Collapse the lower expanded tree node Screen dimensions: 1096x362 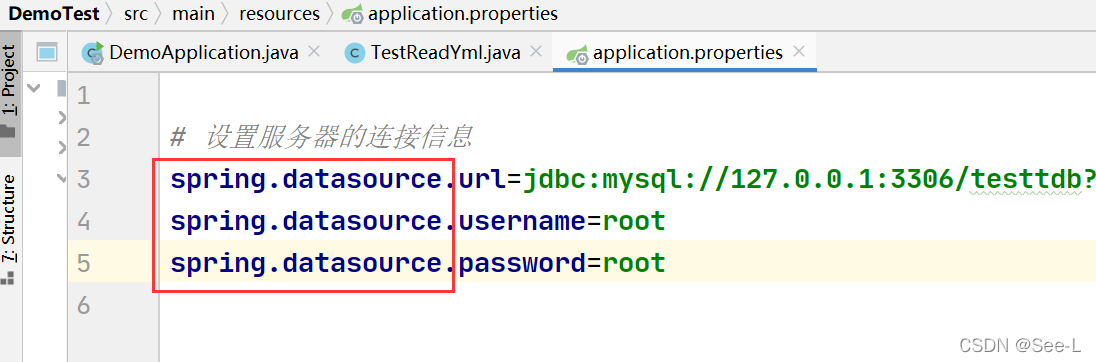[62, 178]
